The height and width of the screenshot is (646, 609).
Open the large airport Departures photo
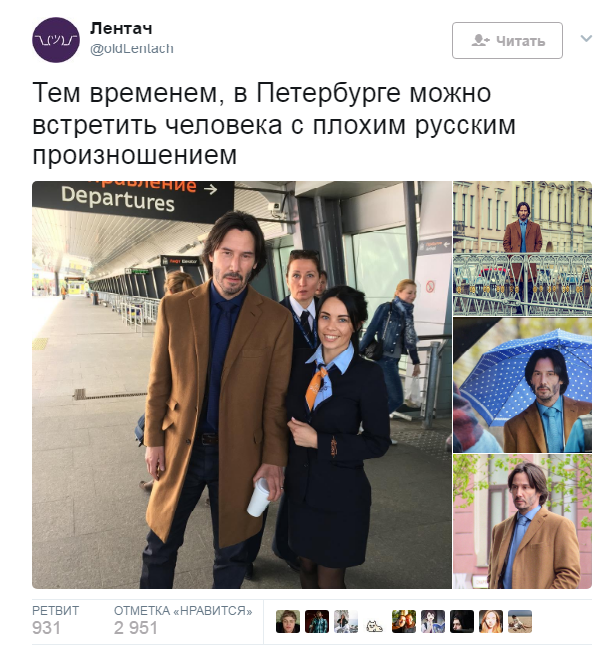pyautogui.click(x=242, y=385)
